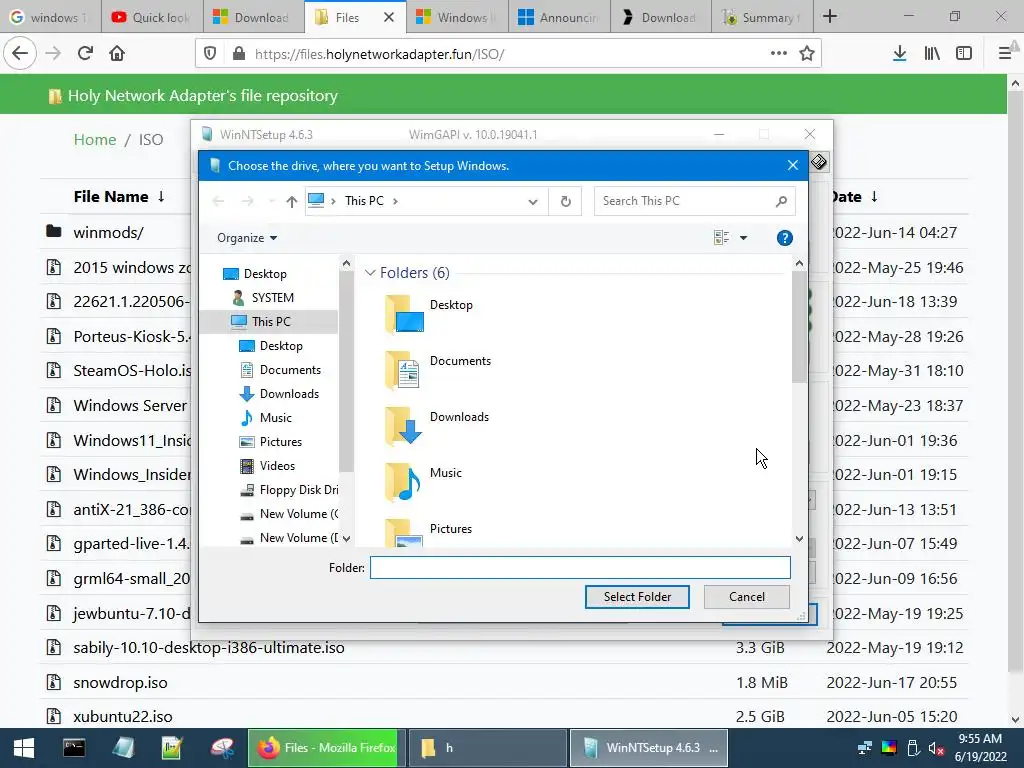The height and width of the screenshot is (768, 1024).
Task: Open the dialog help question mark
Action: (x=784, y=238)
